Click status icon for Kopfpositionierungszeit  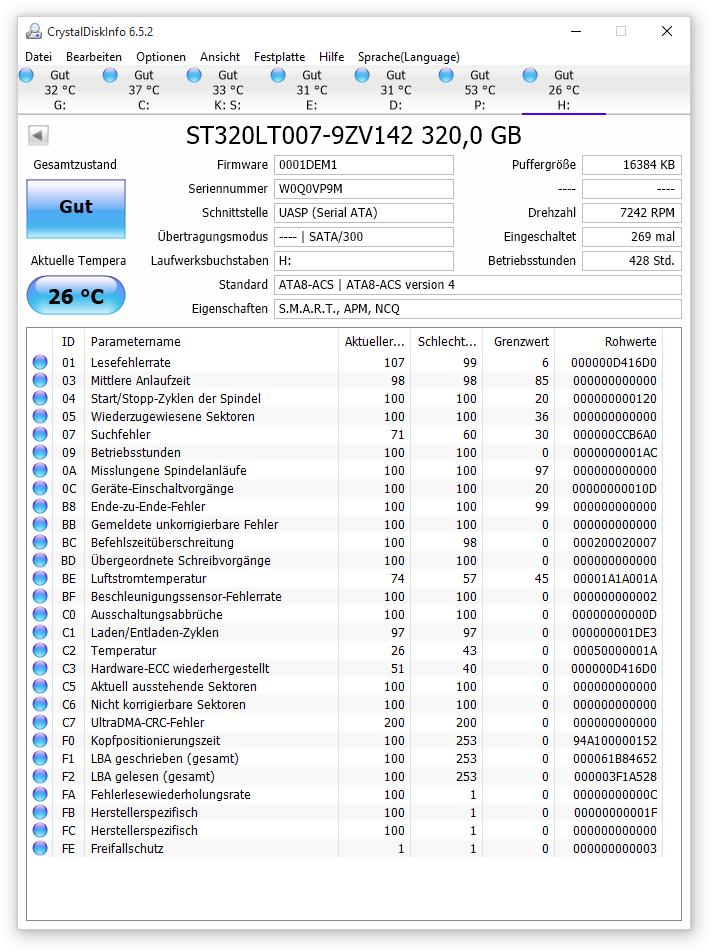pyautogui.click(x=40, y=741)
